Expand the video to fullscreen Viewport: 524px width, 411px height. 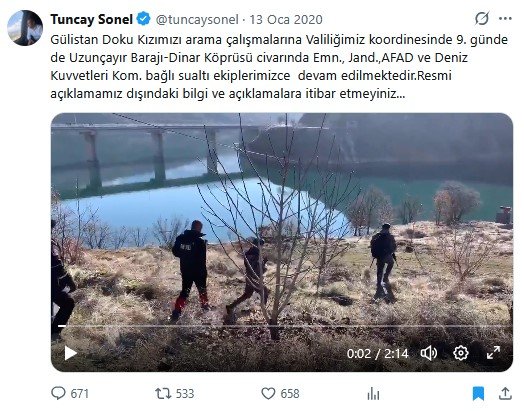pyautogui.click(x=493, y=353)
